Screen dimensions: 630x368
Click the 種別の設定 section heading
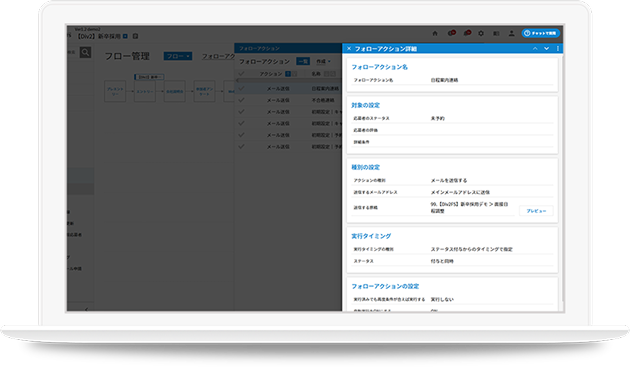pos(365,167)
